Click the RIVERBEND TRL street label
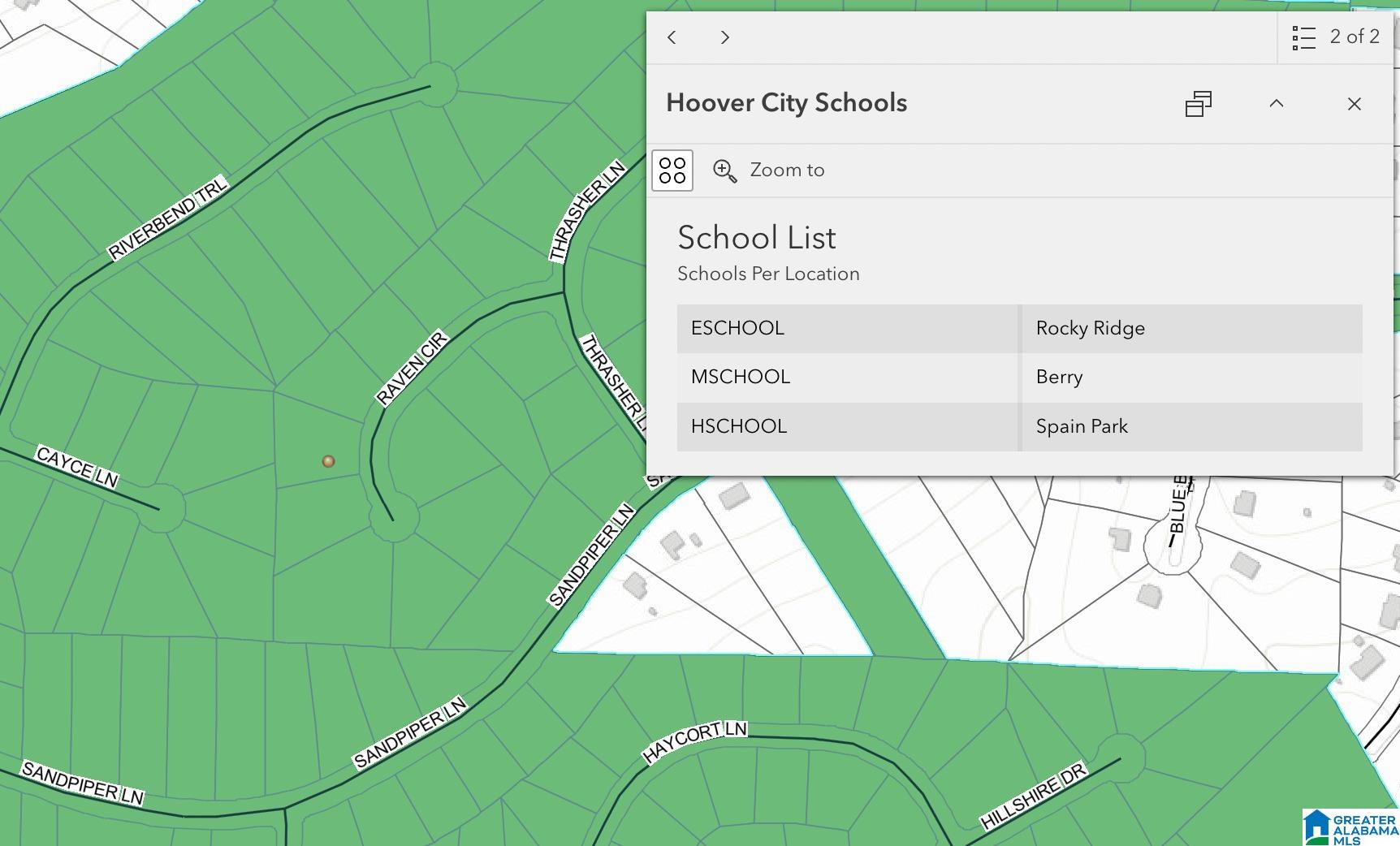 (x=168, y=218)
